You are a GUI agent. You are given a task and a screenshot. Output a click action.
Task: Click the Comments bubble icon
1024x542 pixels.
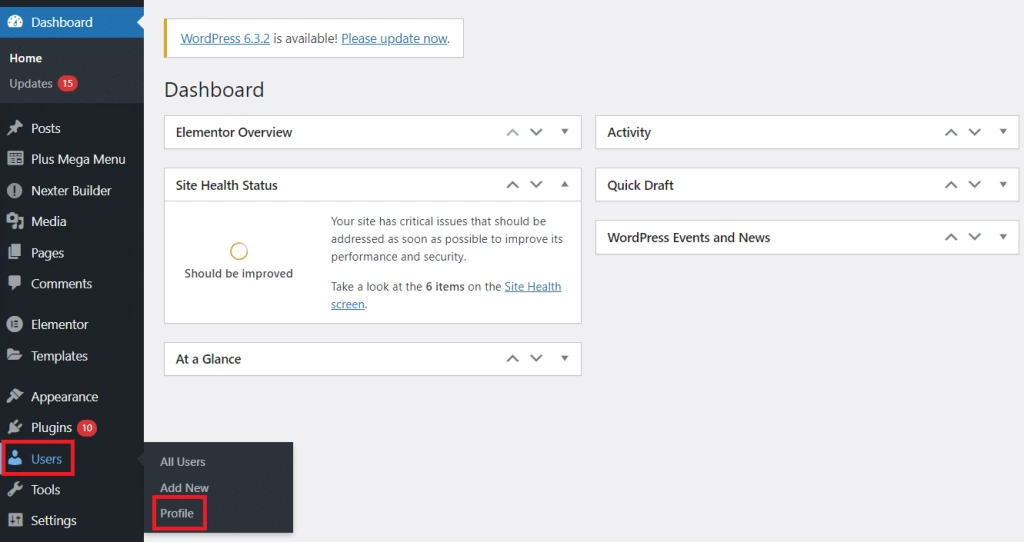pyautogui.click(x=15, y=283)
